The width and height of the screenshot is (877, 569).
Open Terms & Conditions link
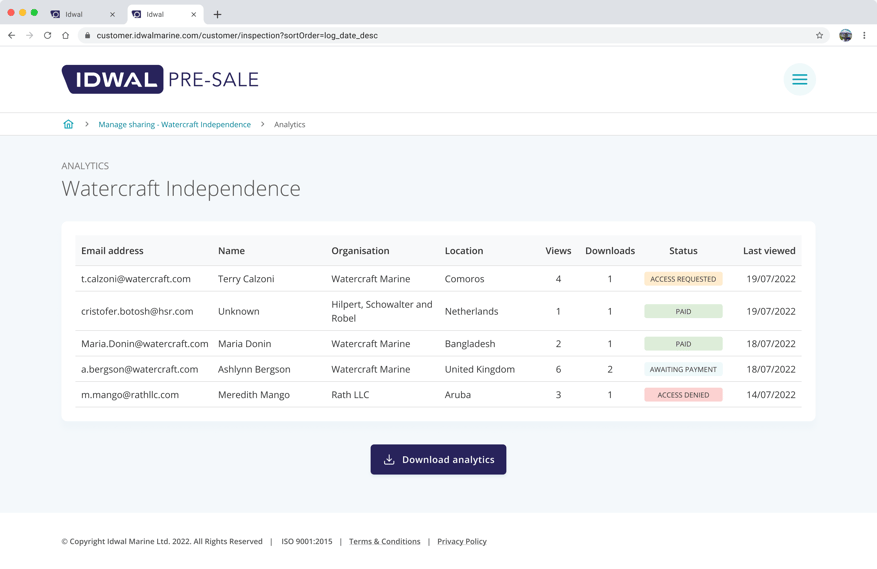385,542
